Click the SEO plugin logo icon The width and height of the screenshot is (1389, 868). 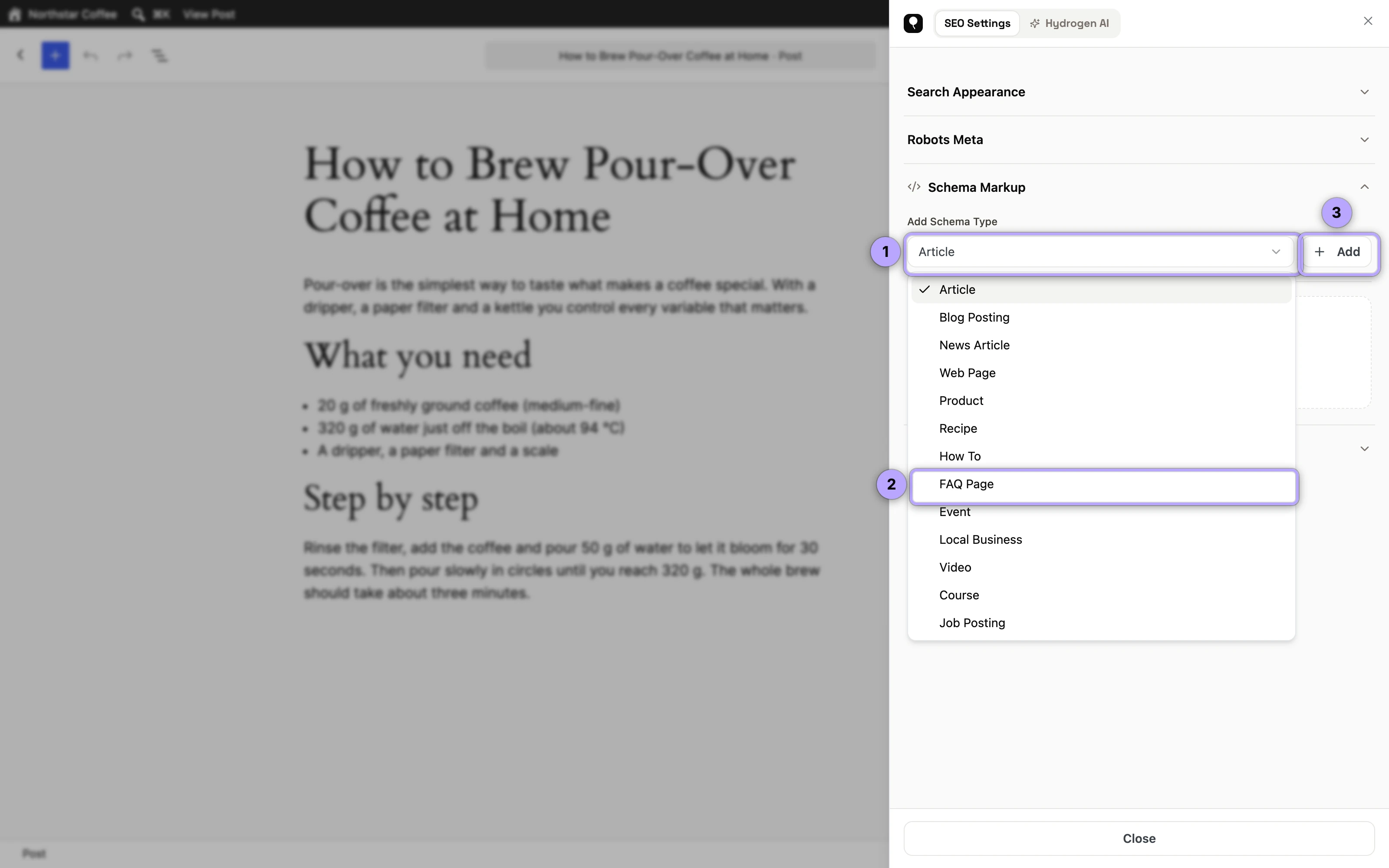tap(912, 23)
